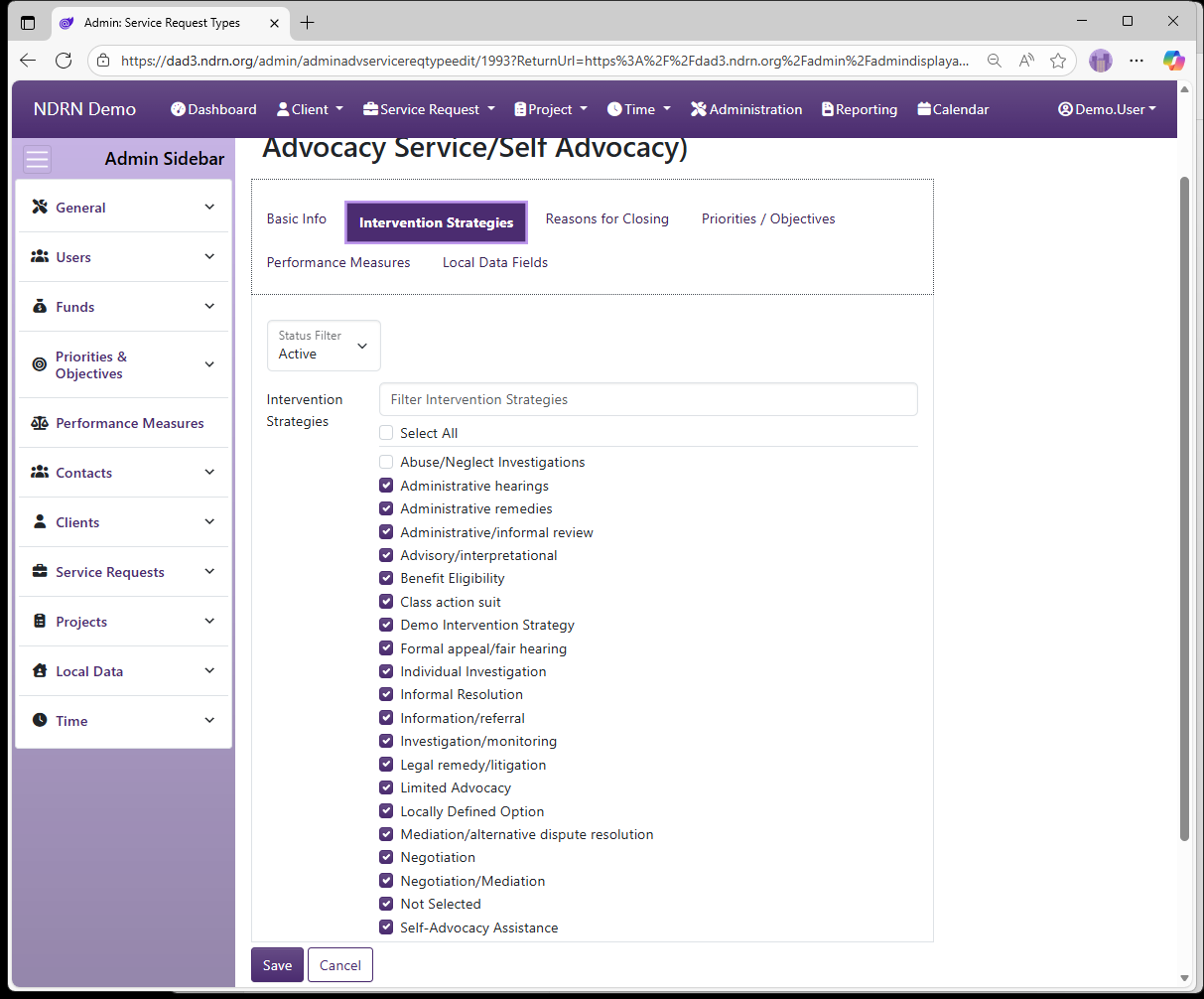Switch to the Performance Measures tab
Screen dimensions: 1204x999
[338, 262]
